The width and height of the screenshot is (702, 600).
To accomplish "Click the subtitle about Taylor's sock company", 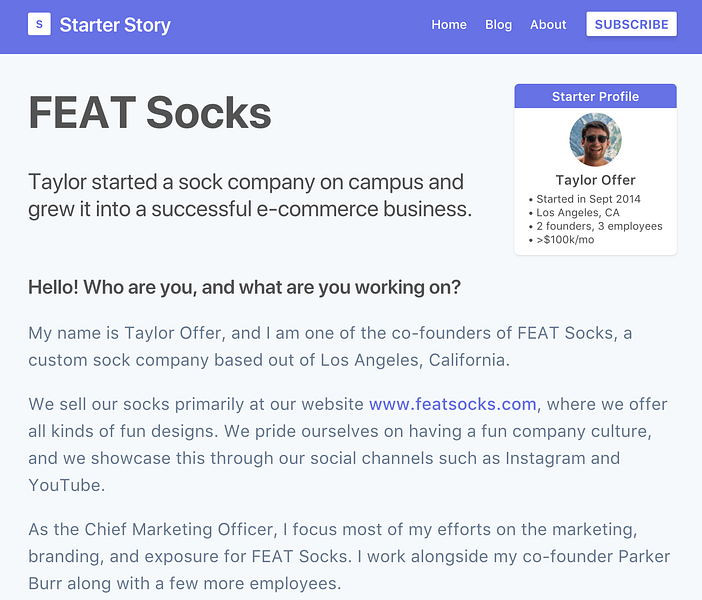I will (x=250, y=195).
